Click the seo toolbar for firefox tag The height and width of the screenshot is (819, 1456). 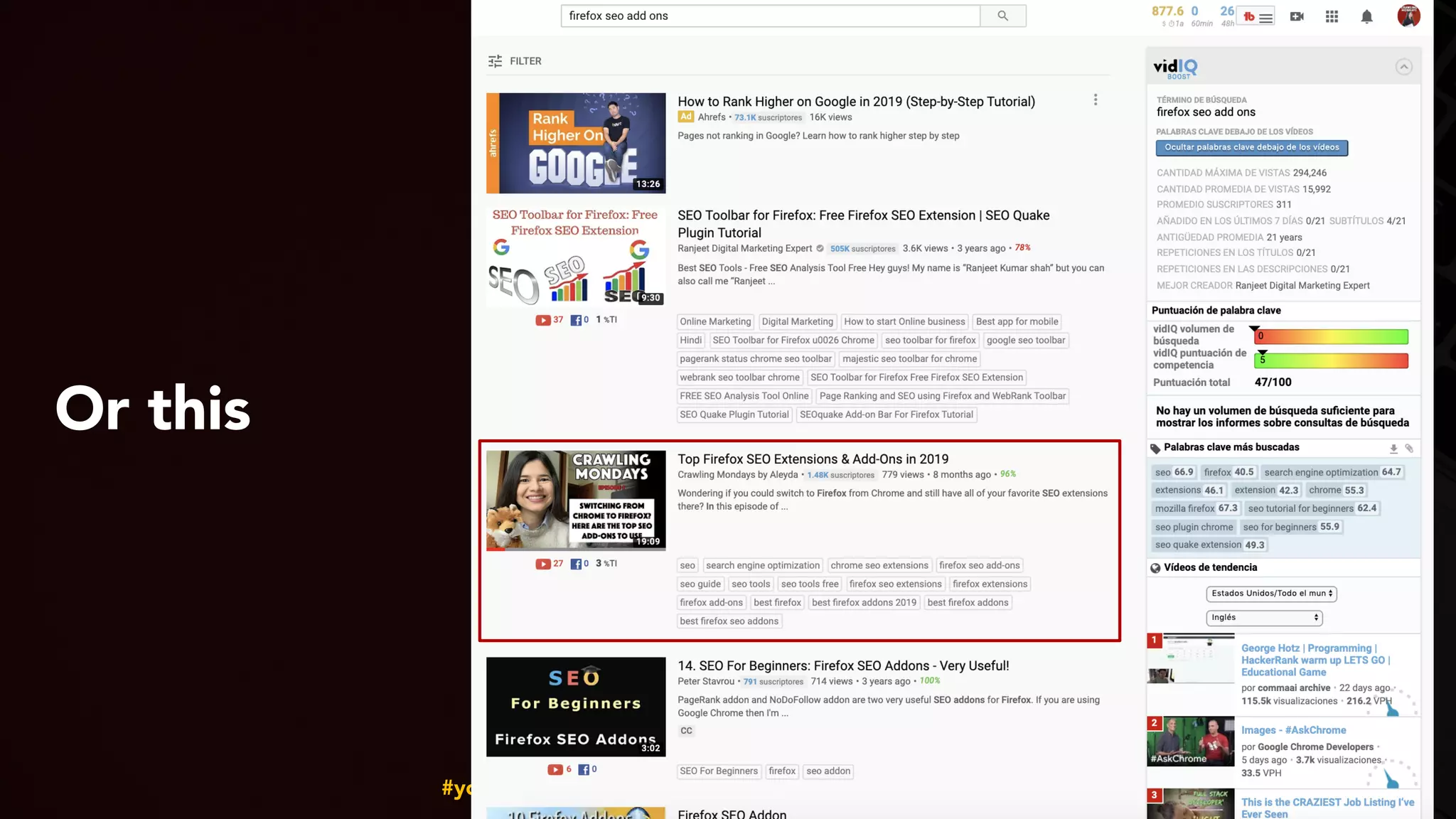(x=930, y=341)
